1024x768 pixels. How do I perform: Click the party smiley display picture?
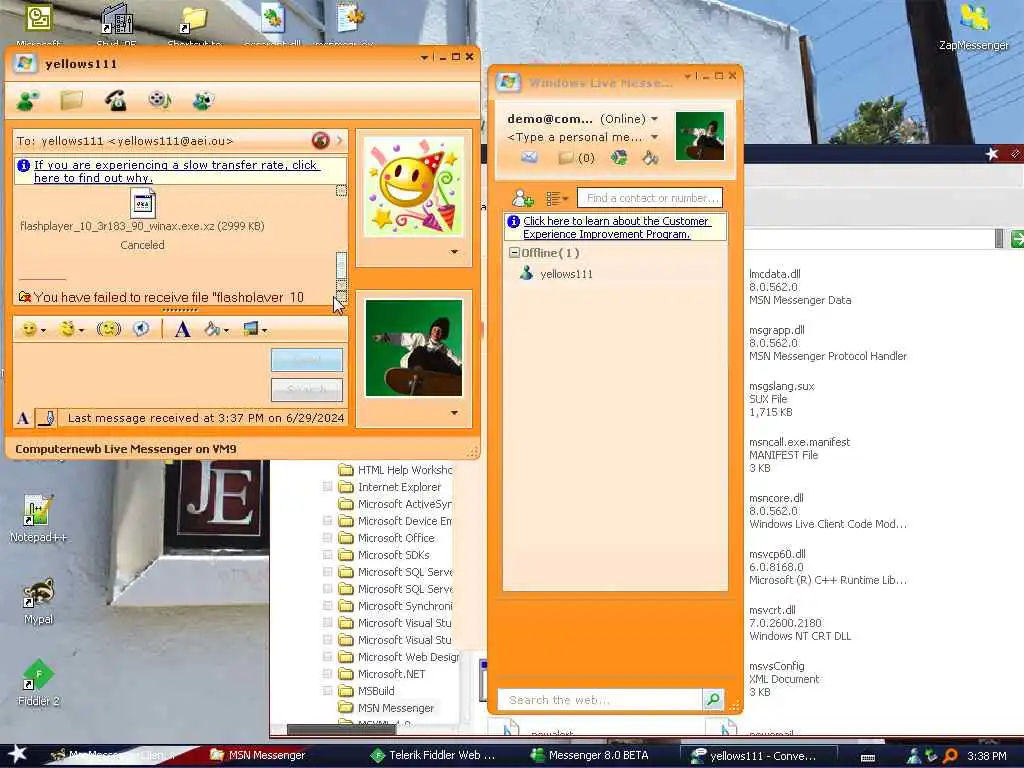coord(413,186)
